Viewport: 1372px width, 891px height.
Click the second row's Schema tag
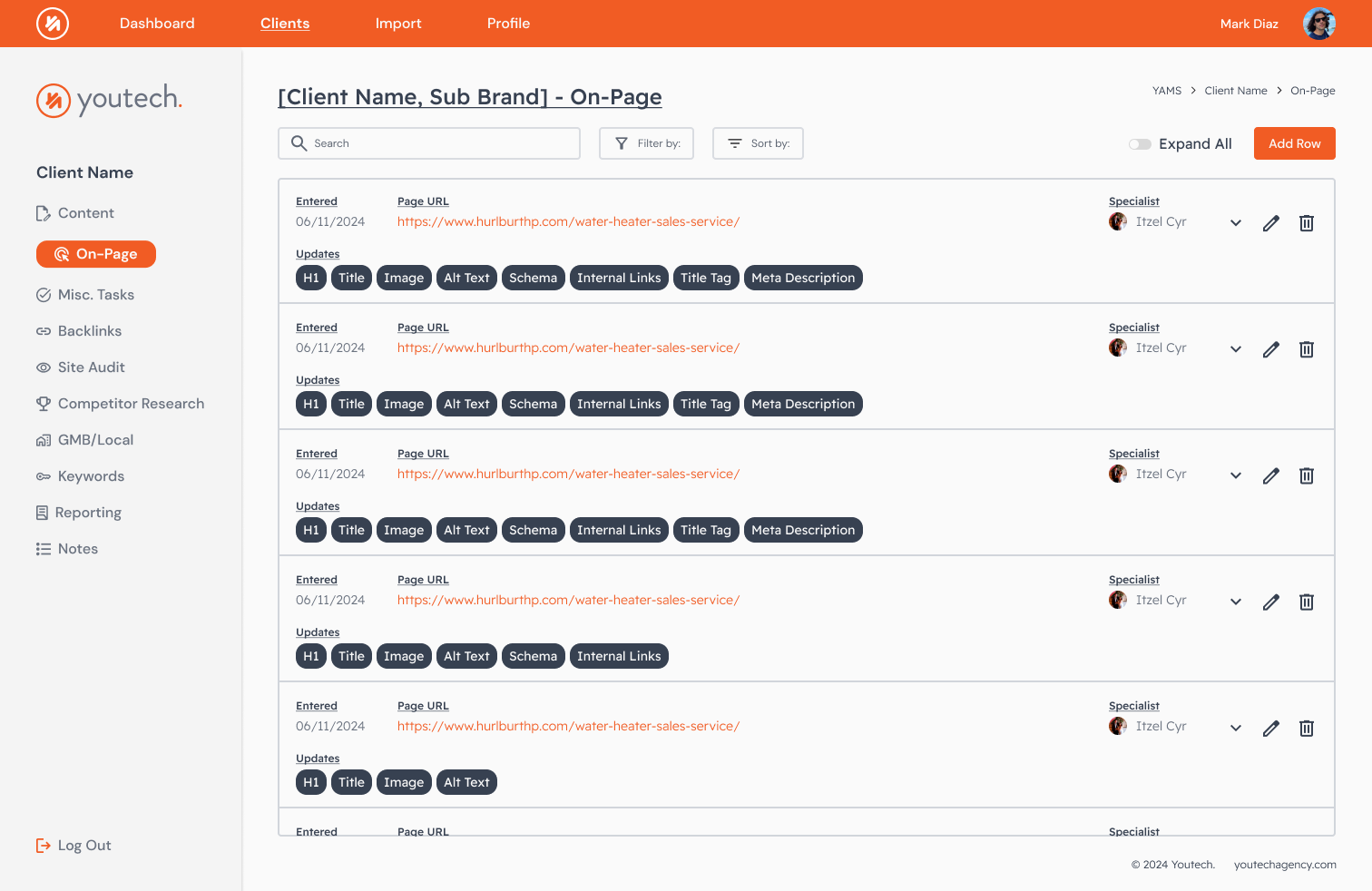533,404
